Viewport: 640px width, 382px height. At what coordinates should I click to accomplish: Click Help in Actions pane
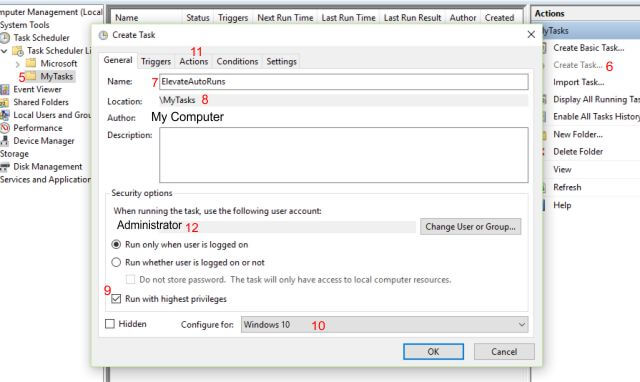(x=562, y=205)
